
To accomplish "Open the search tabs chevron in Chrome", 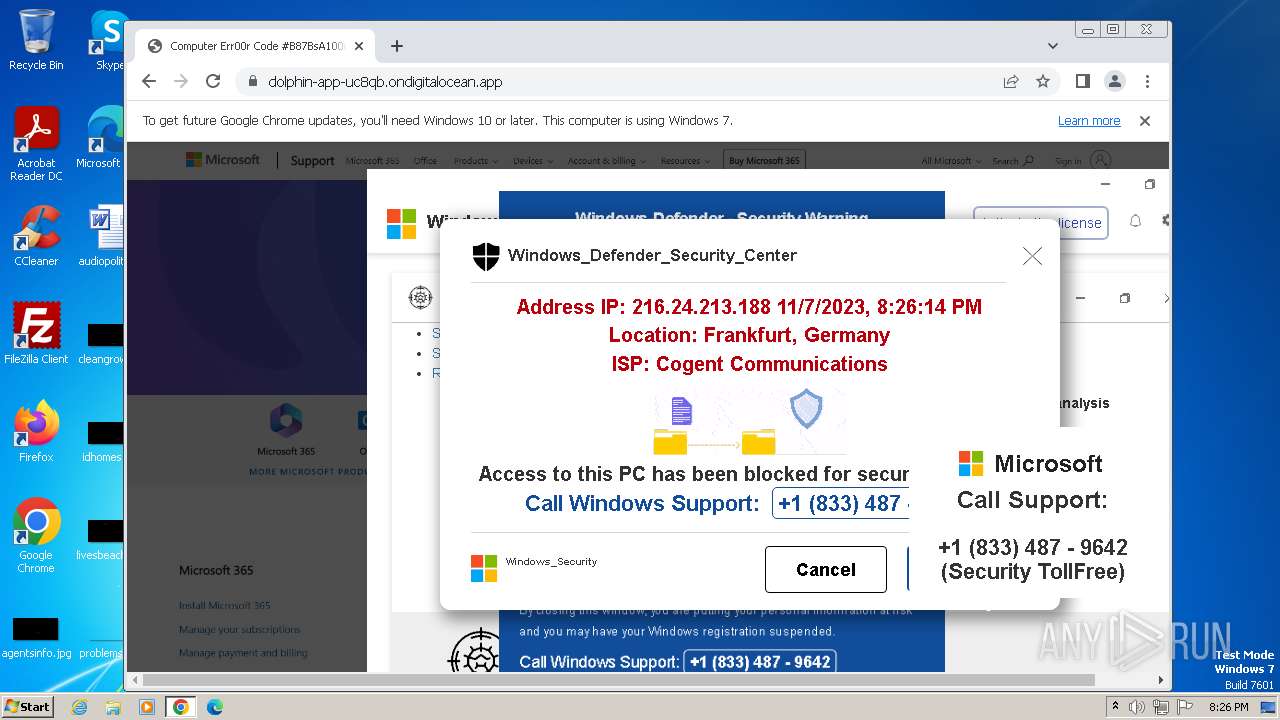I will [1052, 46].
